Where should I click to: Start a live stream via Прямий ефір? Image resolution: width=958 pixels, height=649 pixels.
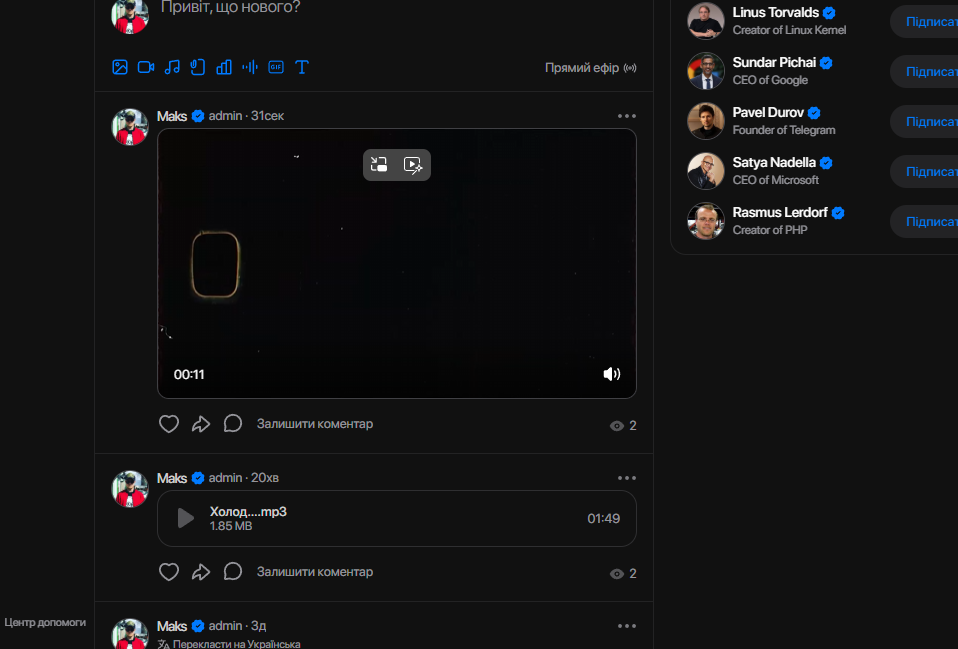590,68
